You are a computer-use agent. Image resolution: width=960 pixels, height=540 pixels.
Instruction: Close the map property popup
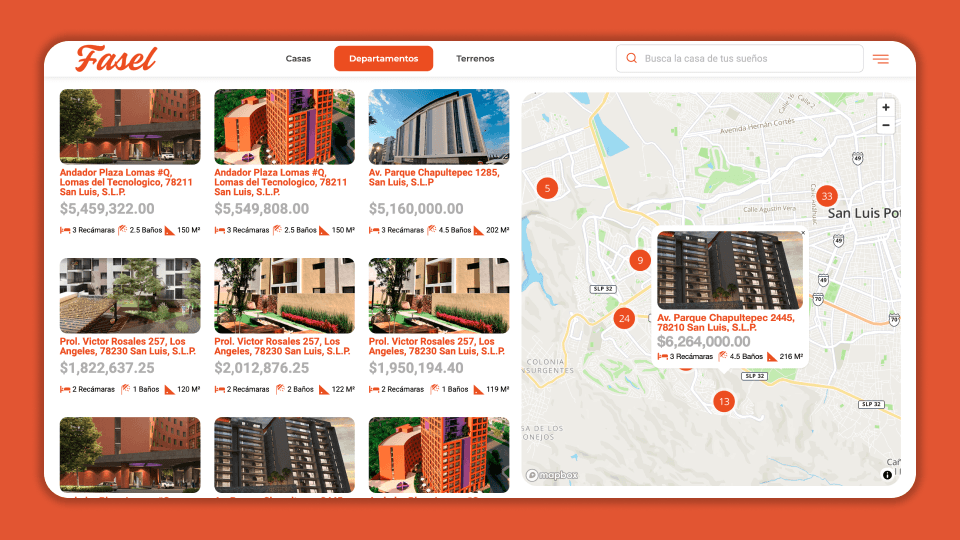[x=803, y=233]
